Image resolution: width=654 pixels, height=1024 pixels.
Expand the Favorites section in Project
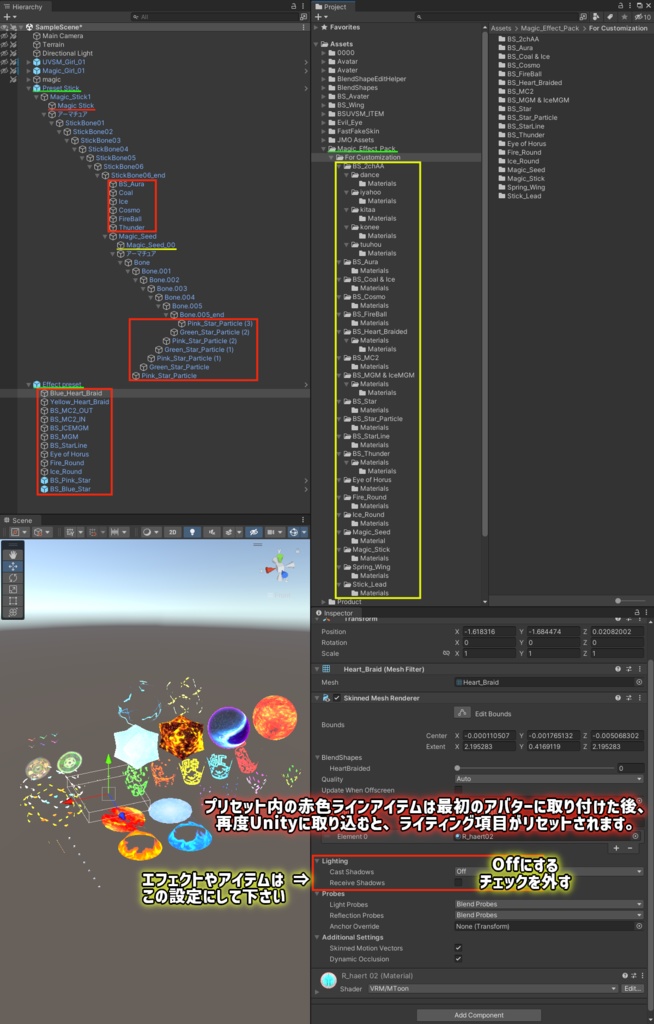tap(316, 27)
